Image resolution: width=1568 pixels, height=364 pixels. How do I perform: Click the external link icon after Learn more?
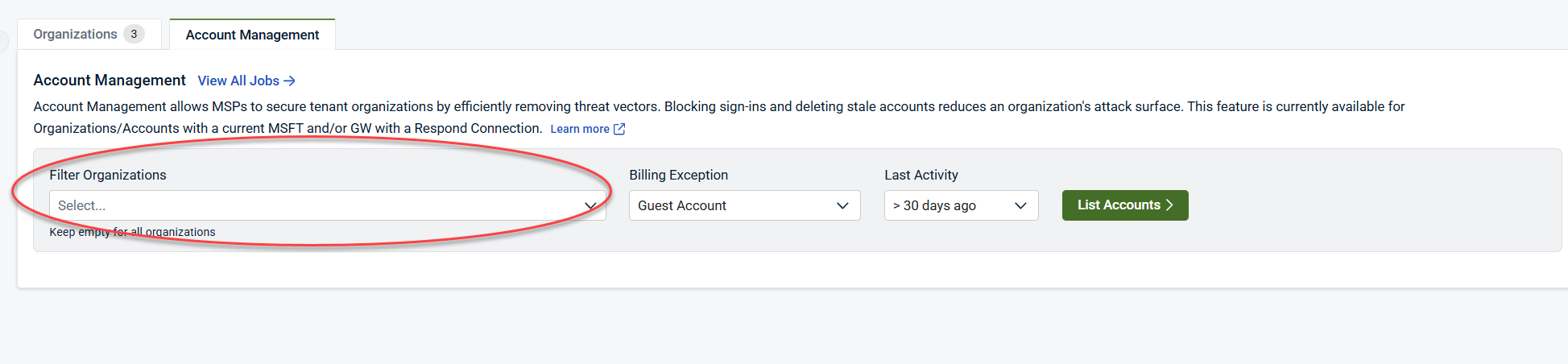pos(619,129)
